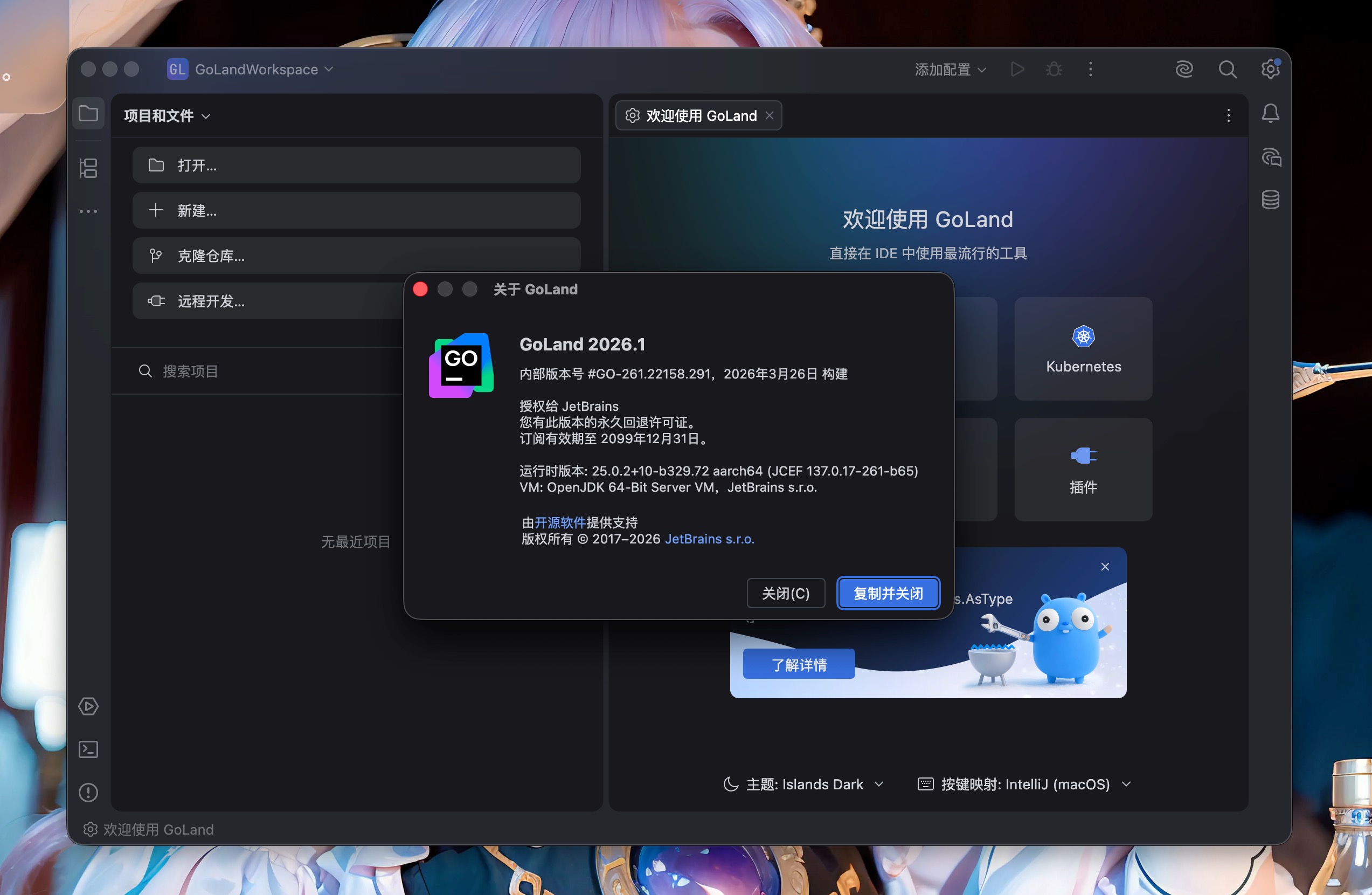Click 复制并关闭 in the About dialog
Image resolution: width=1372 pixels, height=895 pixels.
coord(888,593)
